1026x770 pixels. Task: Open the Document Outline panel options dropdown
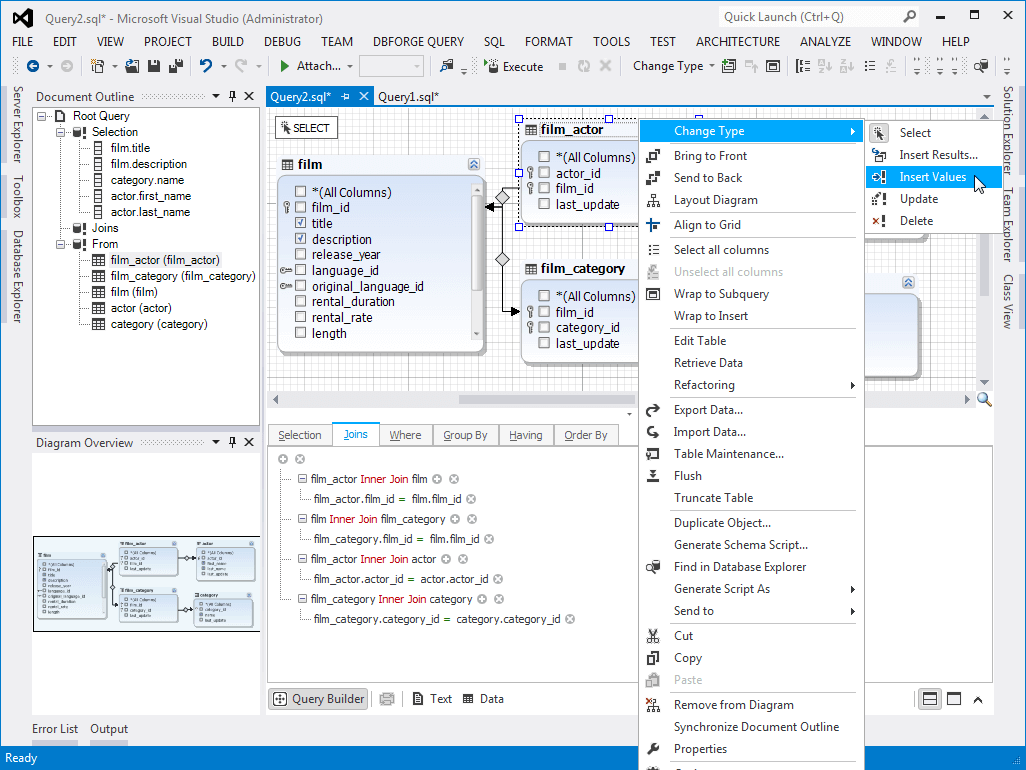(216, 96)
